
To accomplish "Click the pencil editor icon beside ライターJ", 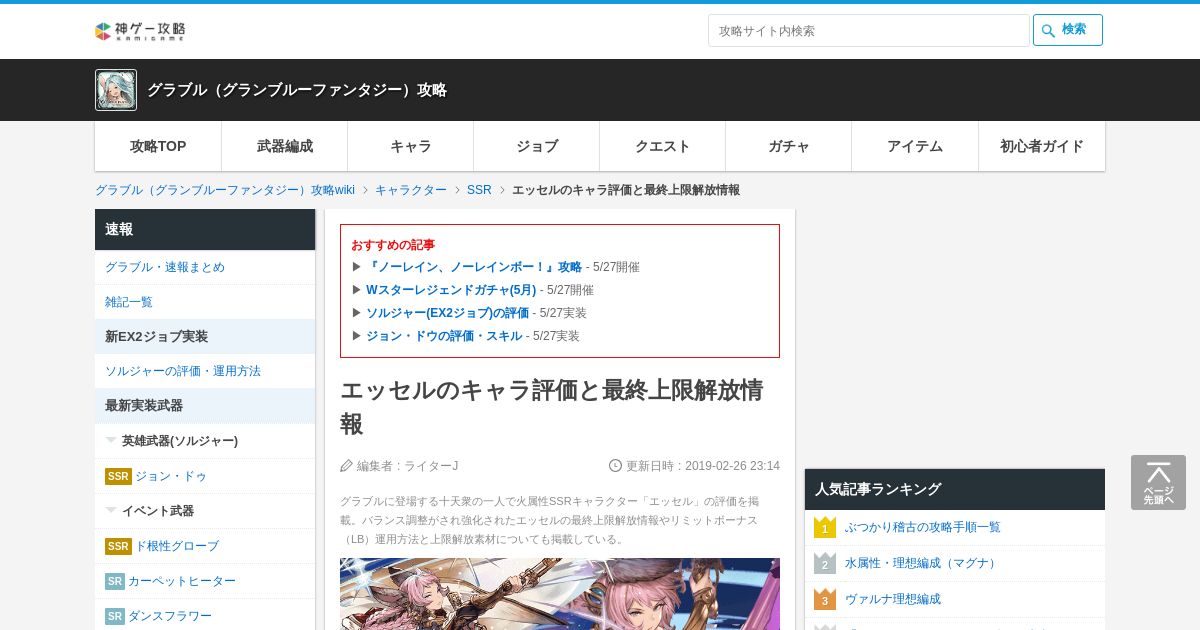I will click(x=346, y=466).
